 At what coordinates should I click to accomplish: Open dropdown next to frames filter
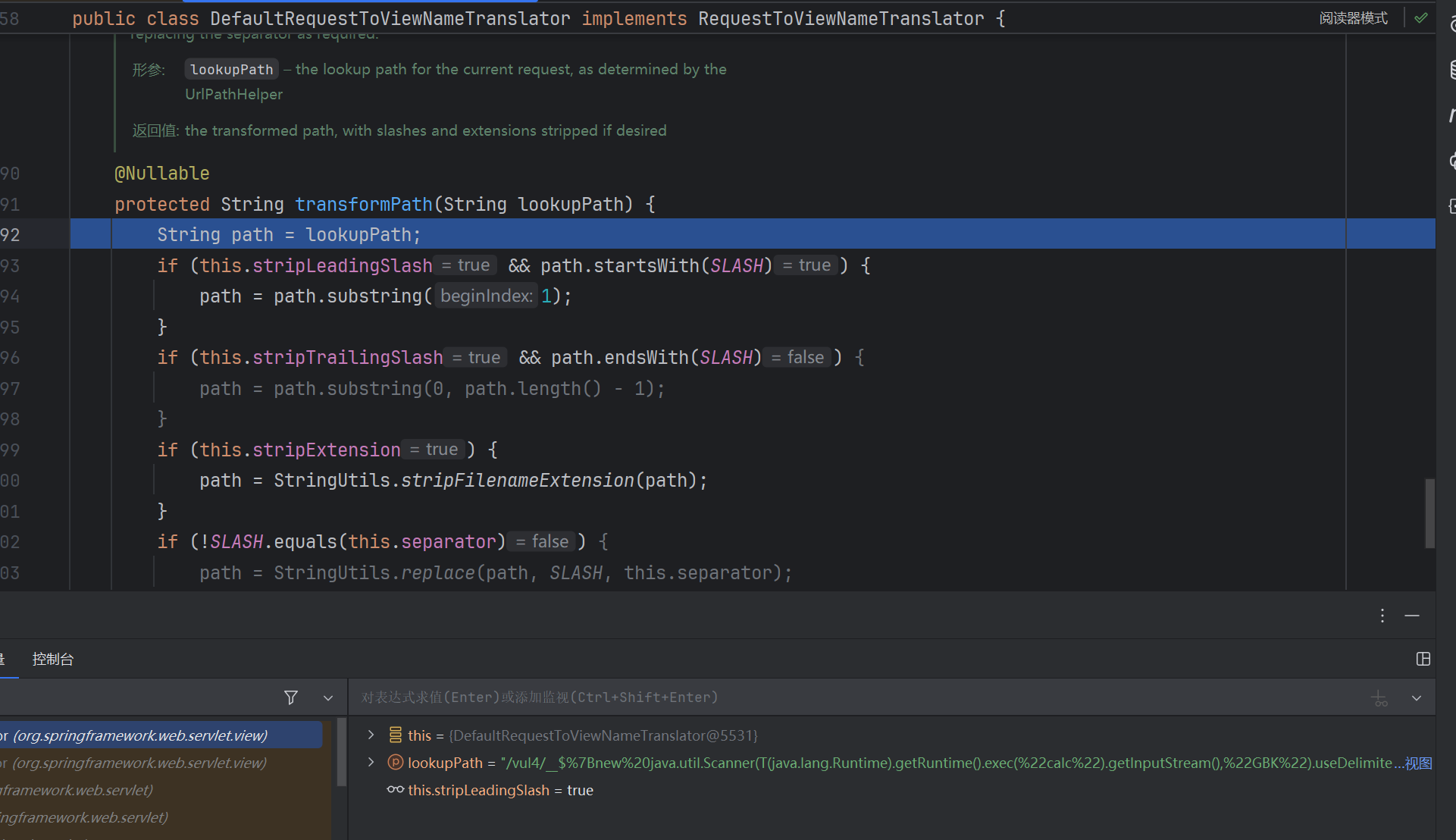click(x=328, y=697)
